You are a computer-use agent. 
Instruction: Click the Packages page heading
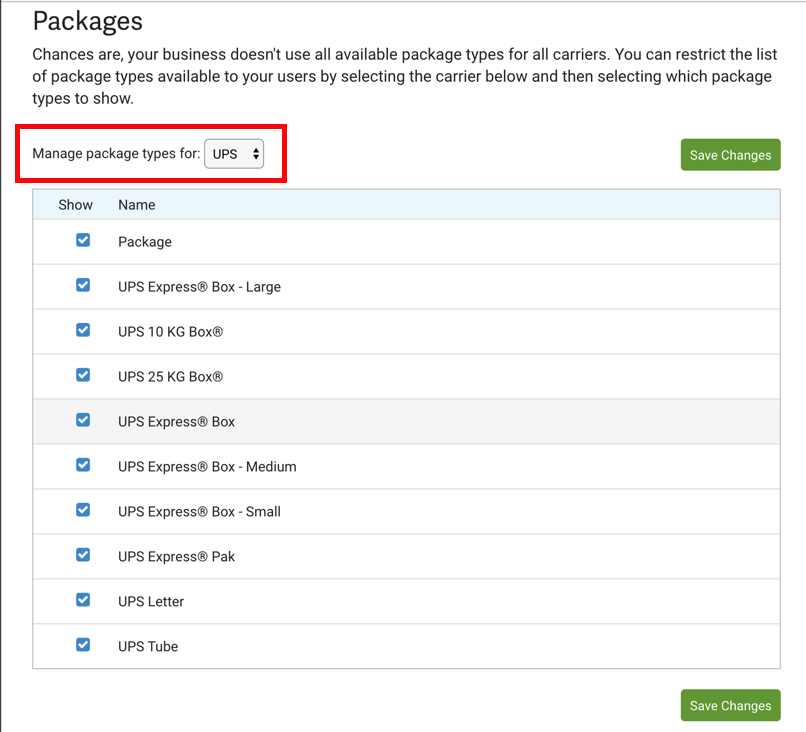[x=87, y=22]
